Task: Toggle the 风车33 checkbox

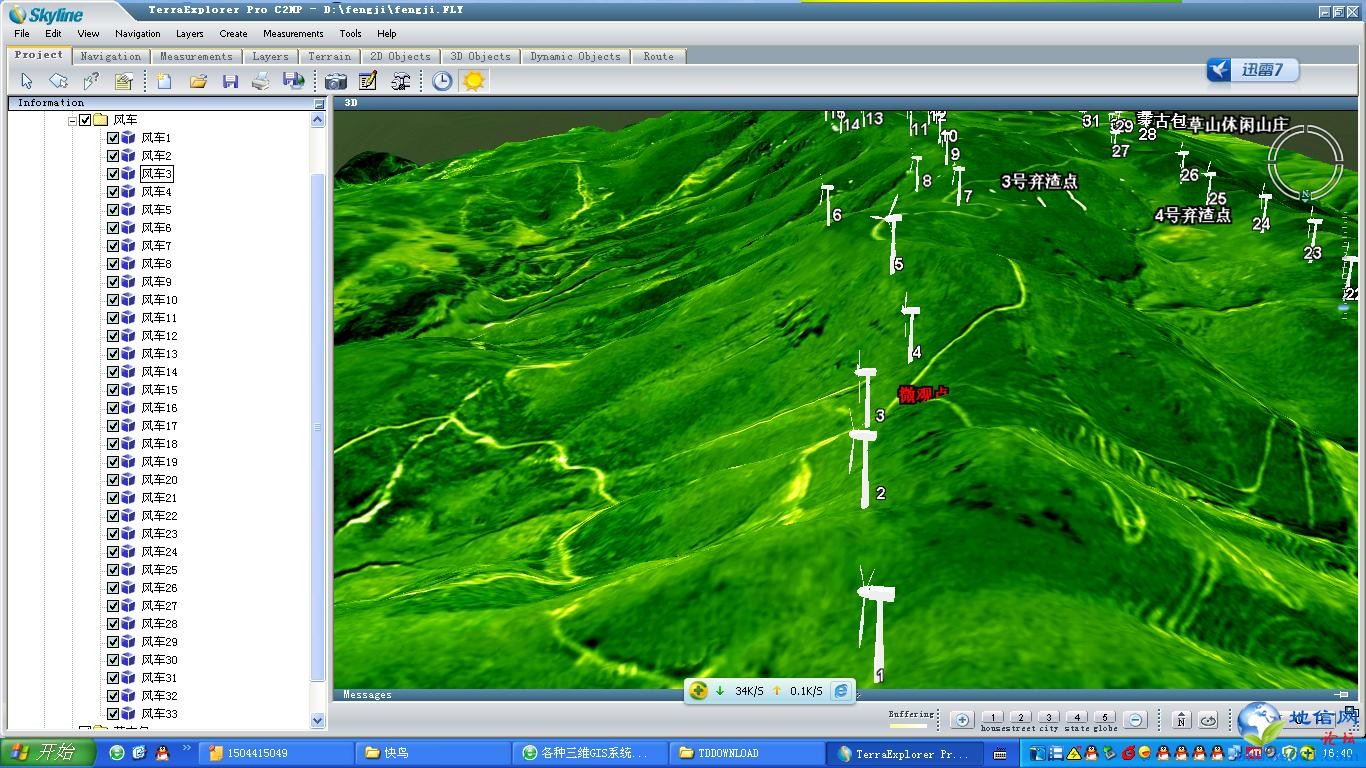Action: [113, 714]
